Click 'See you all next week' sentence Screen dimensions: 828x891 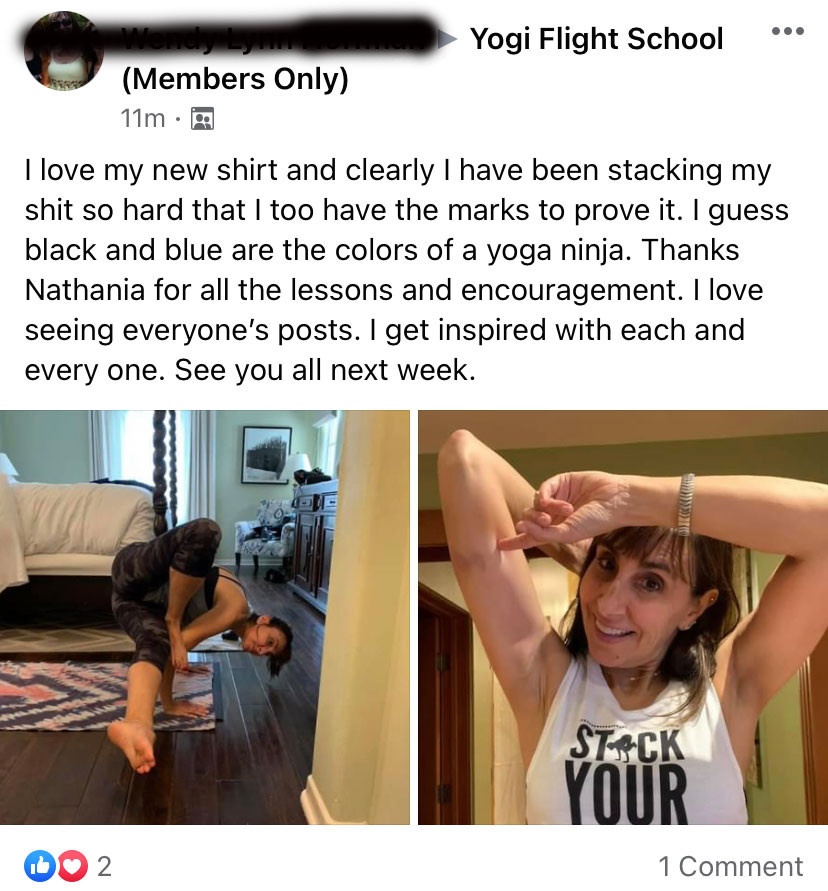tap(324, 370)
